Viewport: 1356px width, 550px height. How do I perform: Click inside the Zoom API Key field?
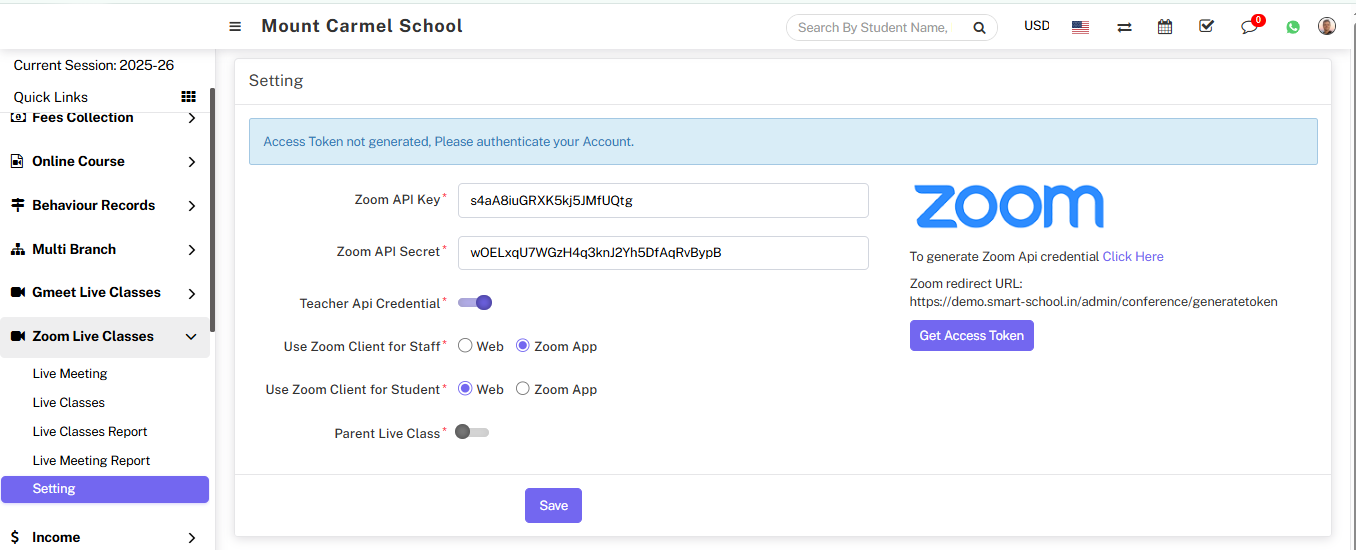662,200
